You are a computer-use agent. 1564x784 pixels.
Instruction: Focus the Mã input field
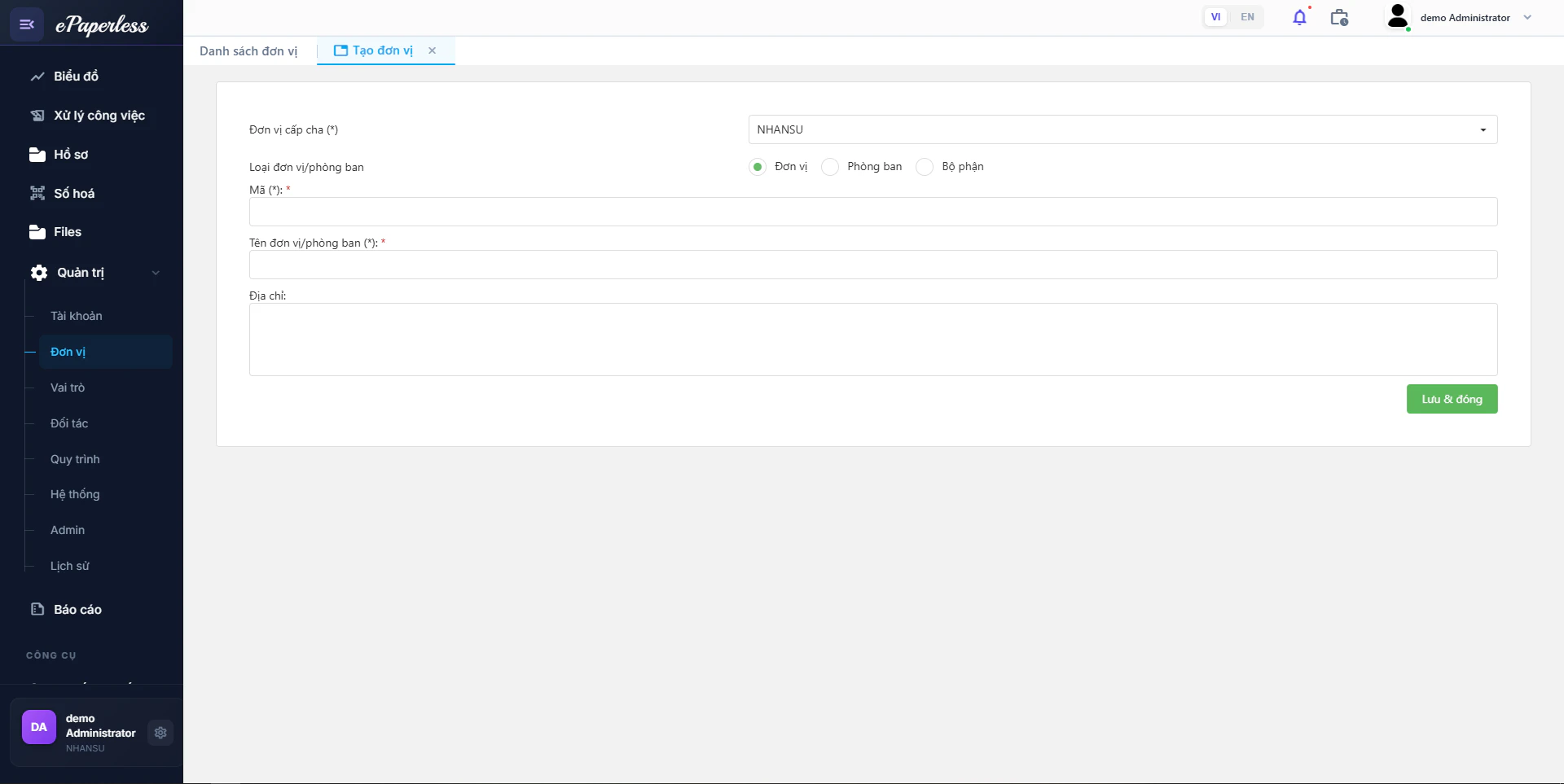click(873, 212)
